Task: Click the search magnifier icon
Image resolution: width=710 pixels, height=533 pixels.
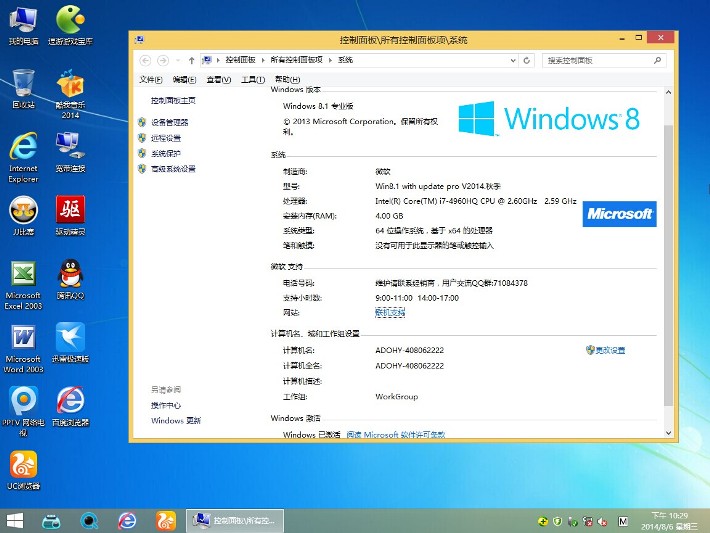Action: pyautogui.click(x=657, y=60)
